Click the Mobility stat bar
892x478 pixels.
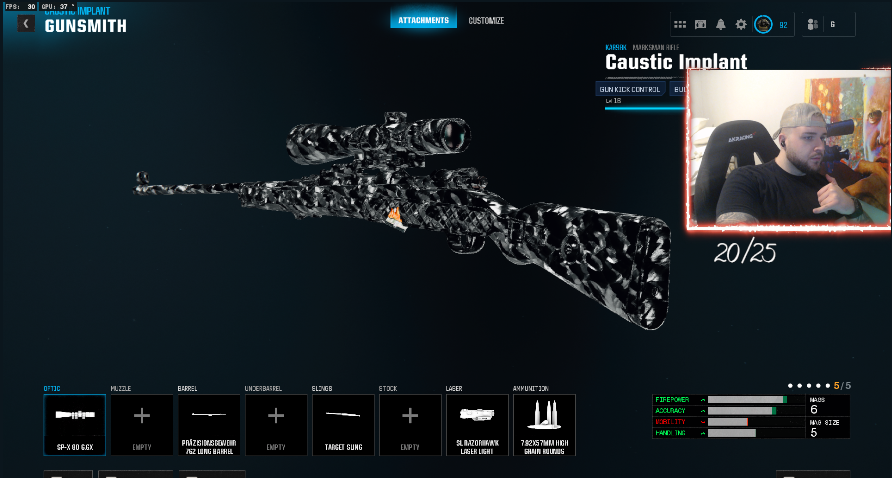[755, 422]
